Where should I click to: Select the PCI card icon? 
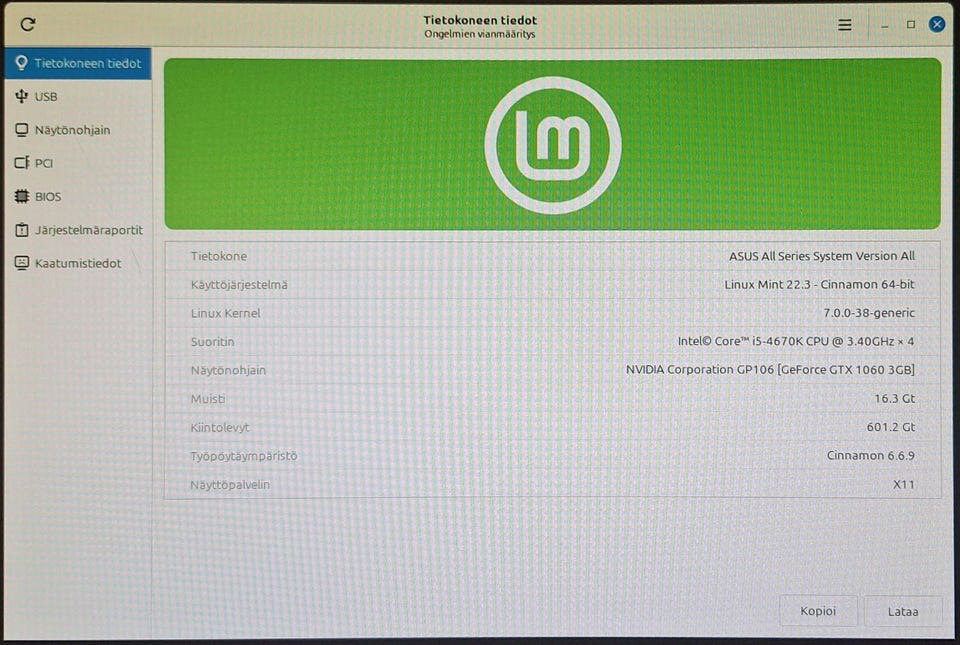21,163
